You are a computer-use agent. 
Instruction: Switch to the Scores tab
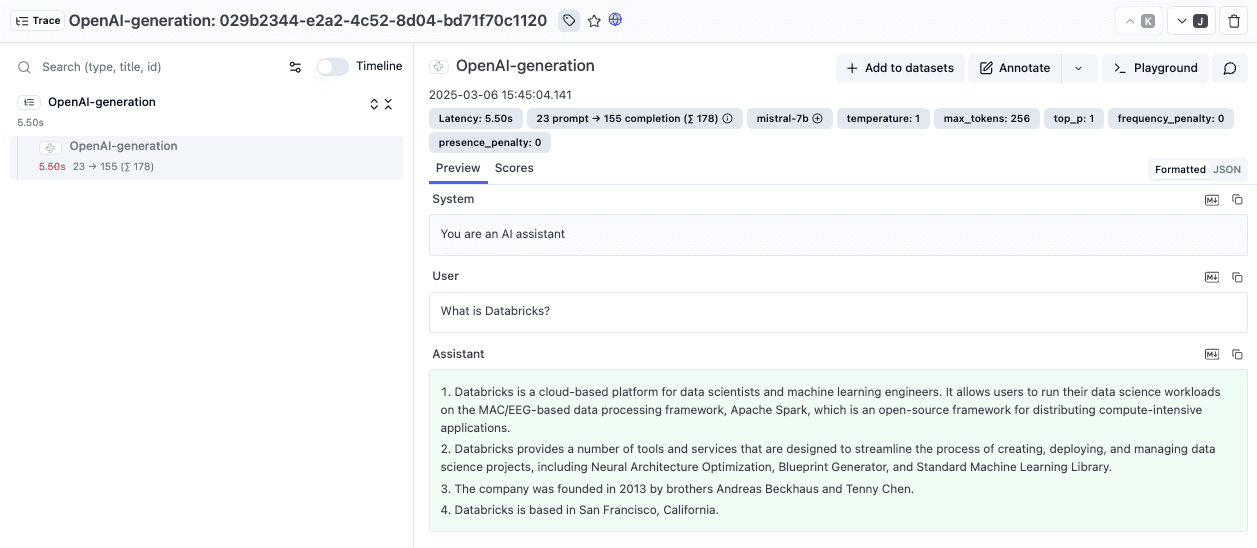click(514, 168)
